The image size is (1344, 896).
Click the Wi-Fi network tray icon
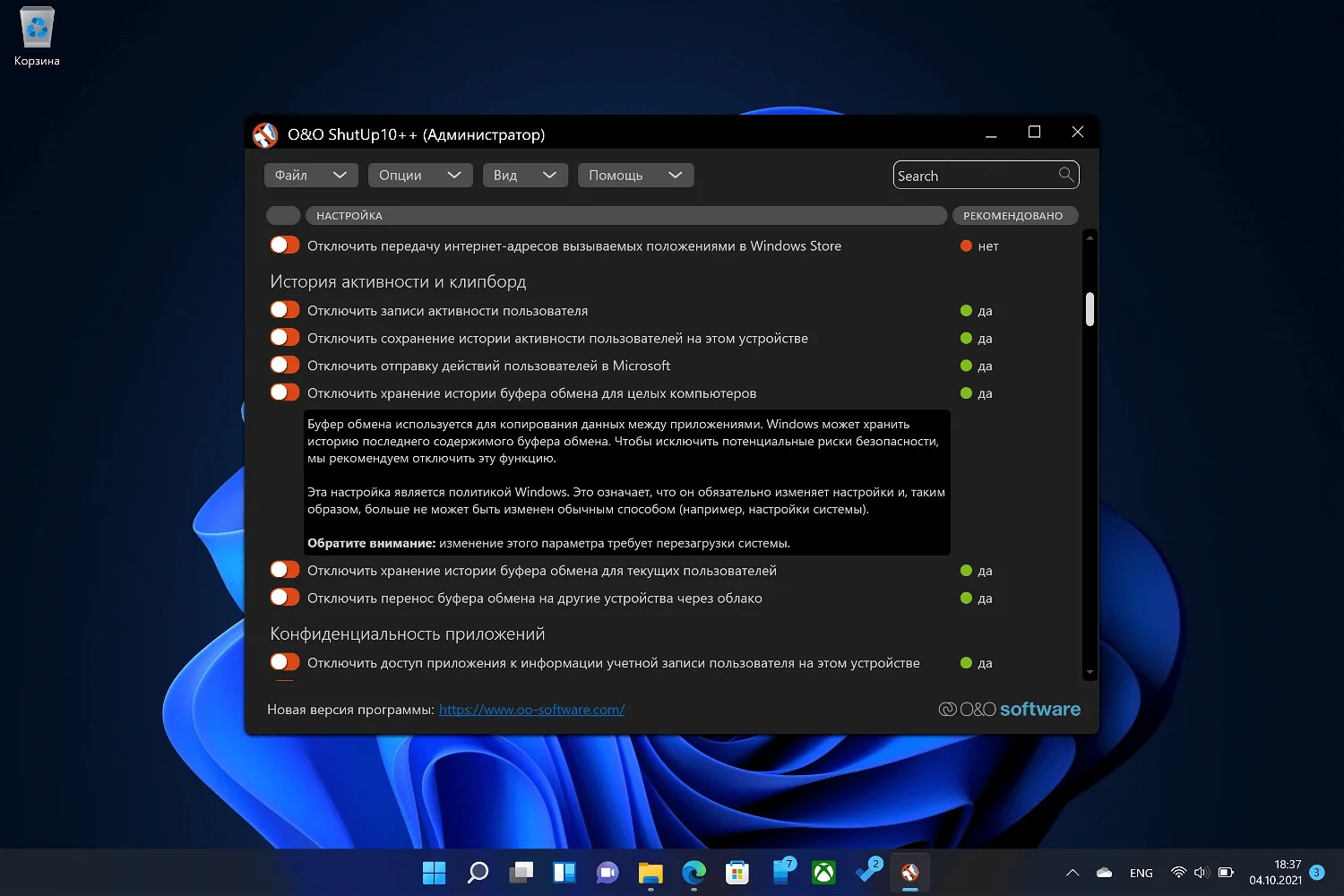click(x=1178, y=873)
